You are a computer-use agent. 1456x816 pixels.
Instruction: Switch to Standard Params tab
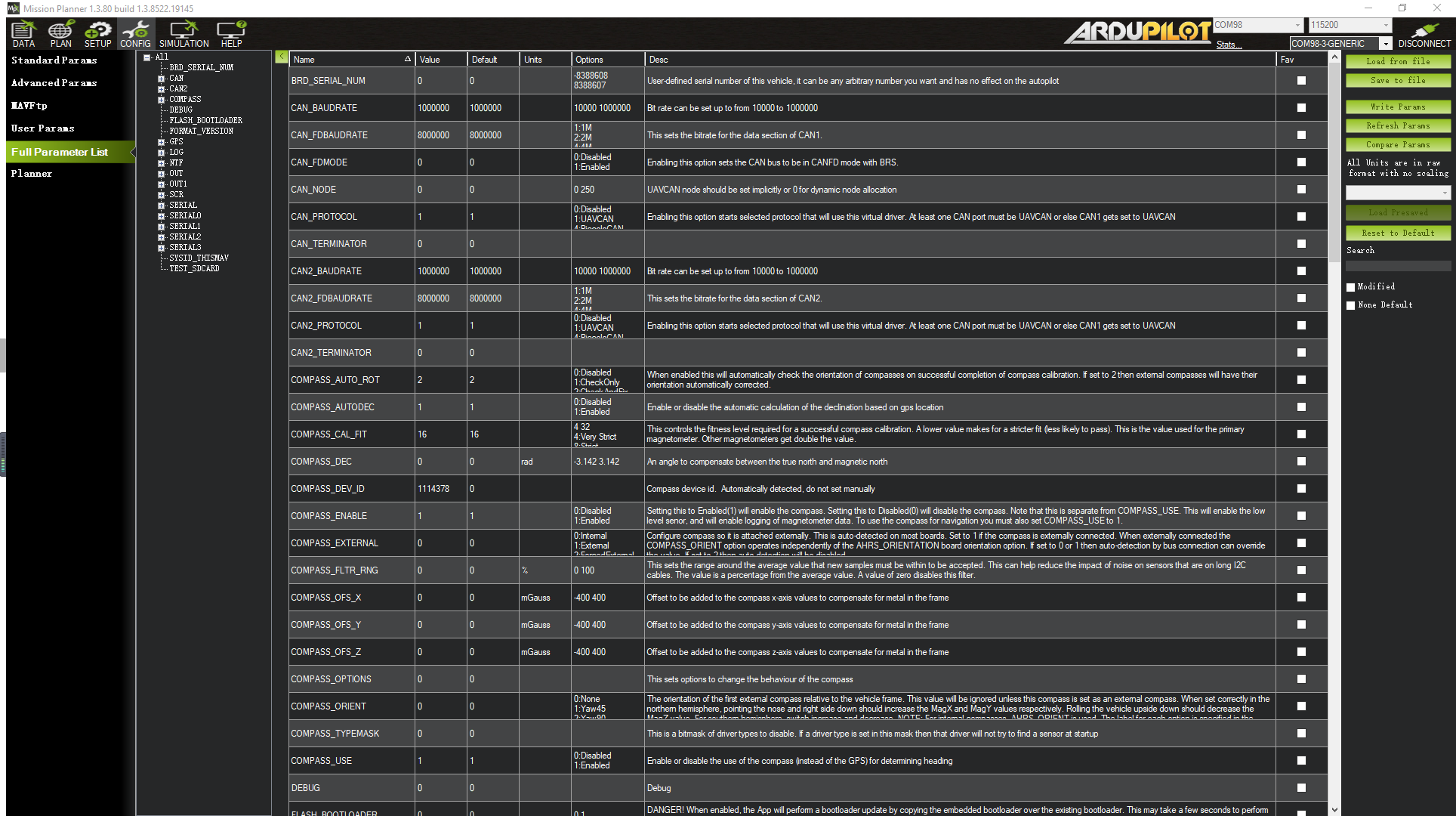pyautogui.click(x=54, y=60)
